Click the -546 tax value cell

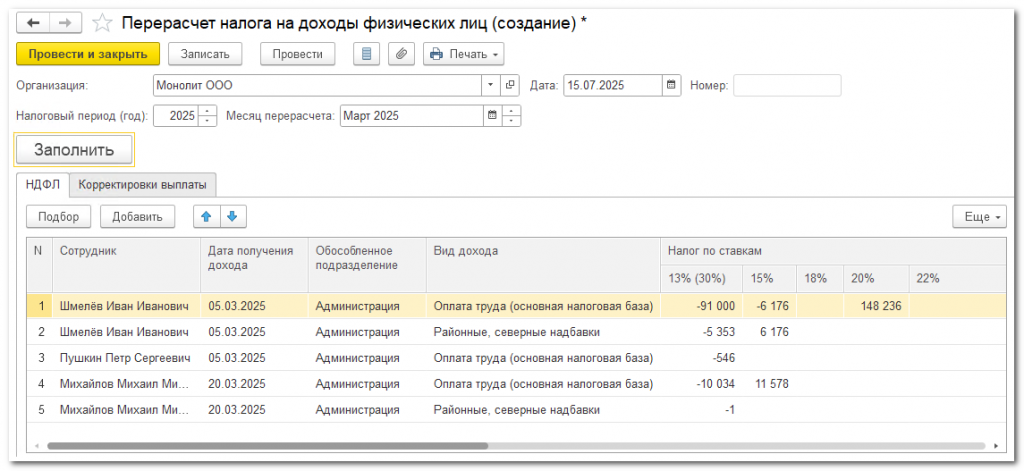pos(701,358)
